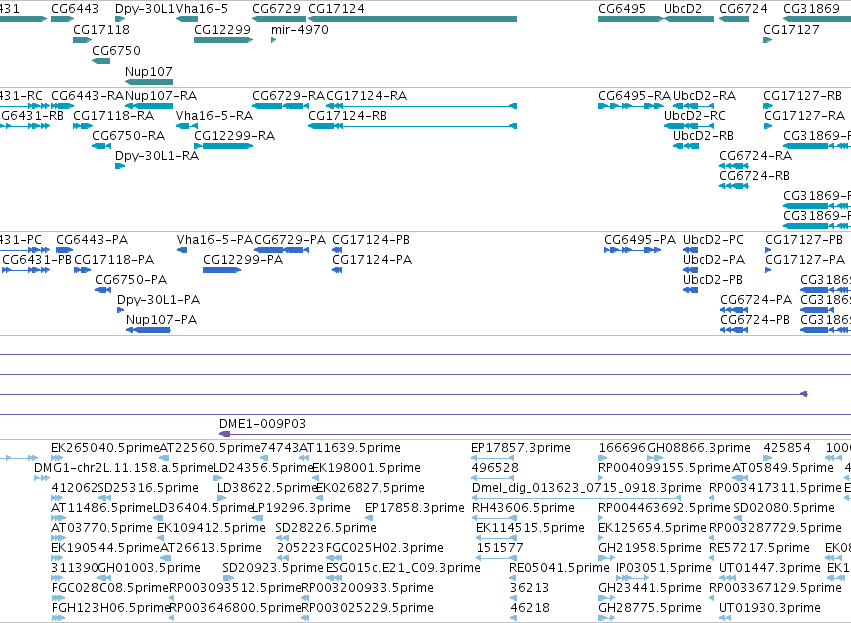Select EST AT11639.5prime
The image size is (851, 623).
(350, 448)
